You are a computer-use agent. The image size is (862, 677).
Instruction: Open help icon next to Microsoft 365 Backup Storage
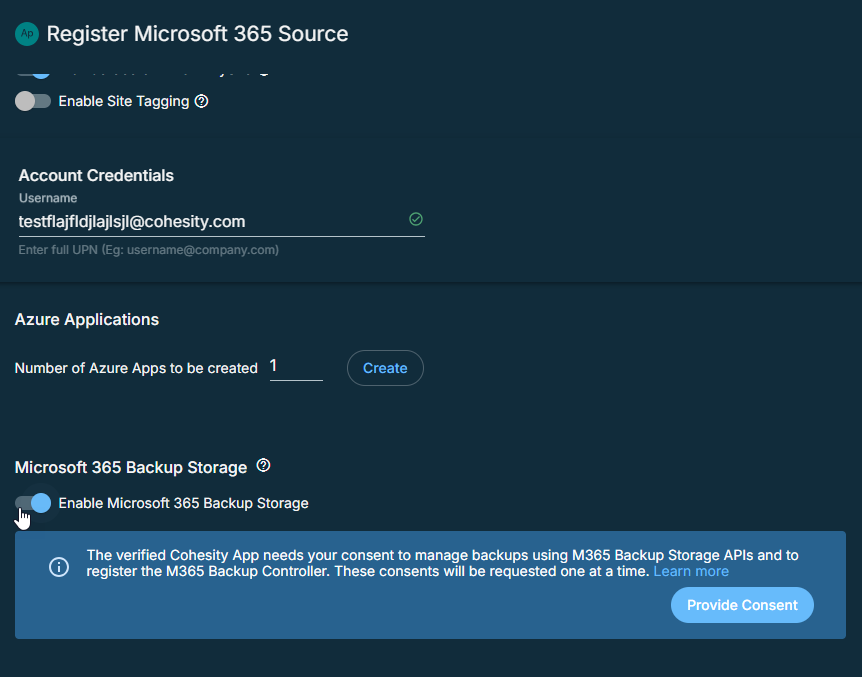pyautogui.click(x=263, y=466)
